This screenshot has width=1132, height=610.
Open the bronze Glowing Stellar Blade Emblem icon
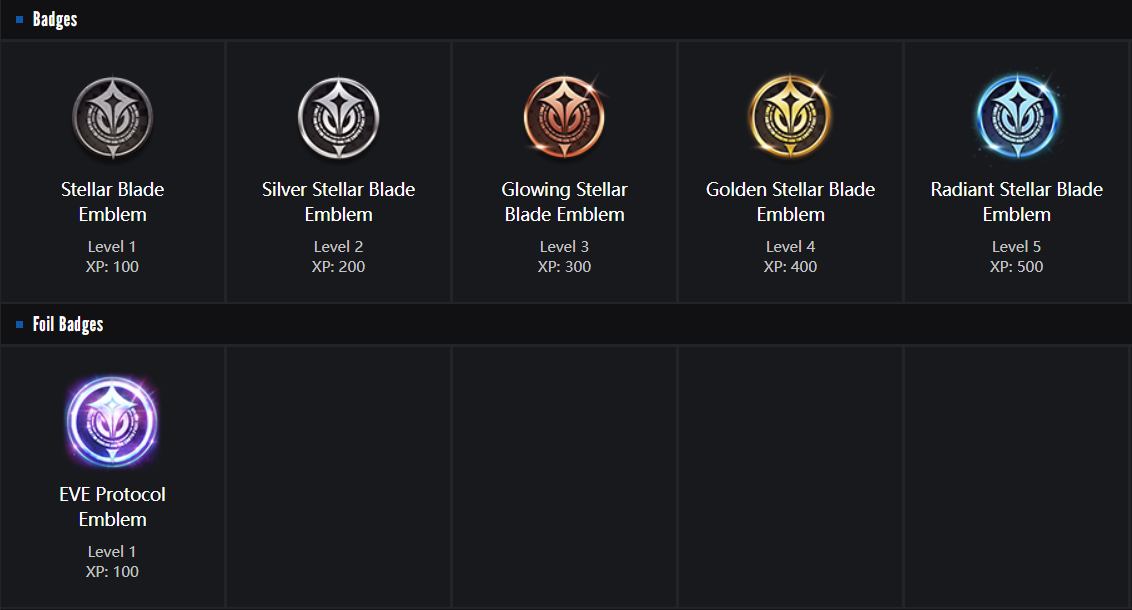[x=564, y=118]
